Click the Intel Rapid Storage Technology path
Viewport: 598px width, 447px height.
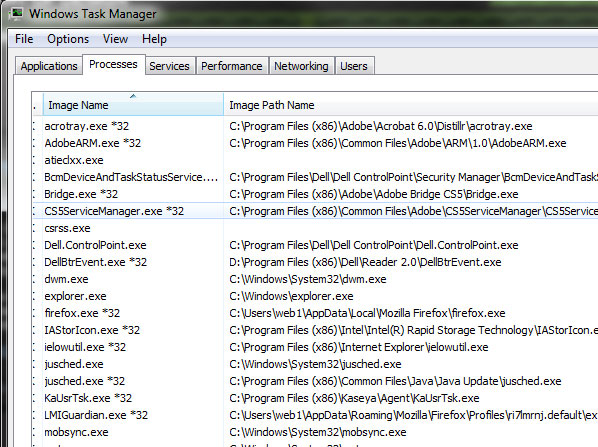[x=413, y=330]
